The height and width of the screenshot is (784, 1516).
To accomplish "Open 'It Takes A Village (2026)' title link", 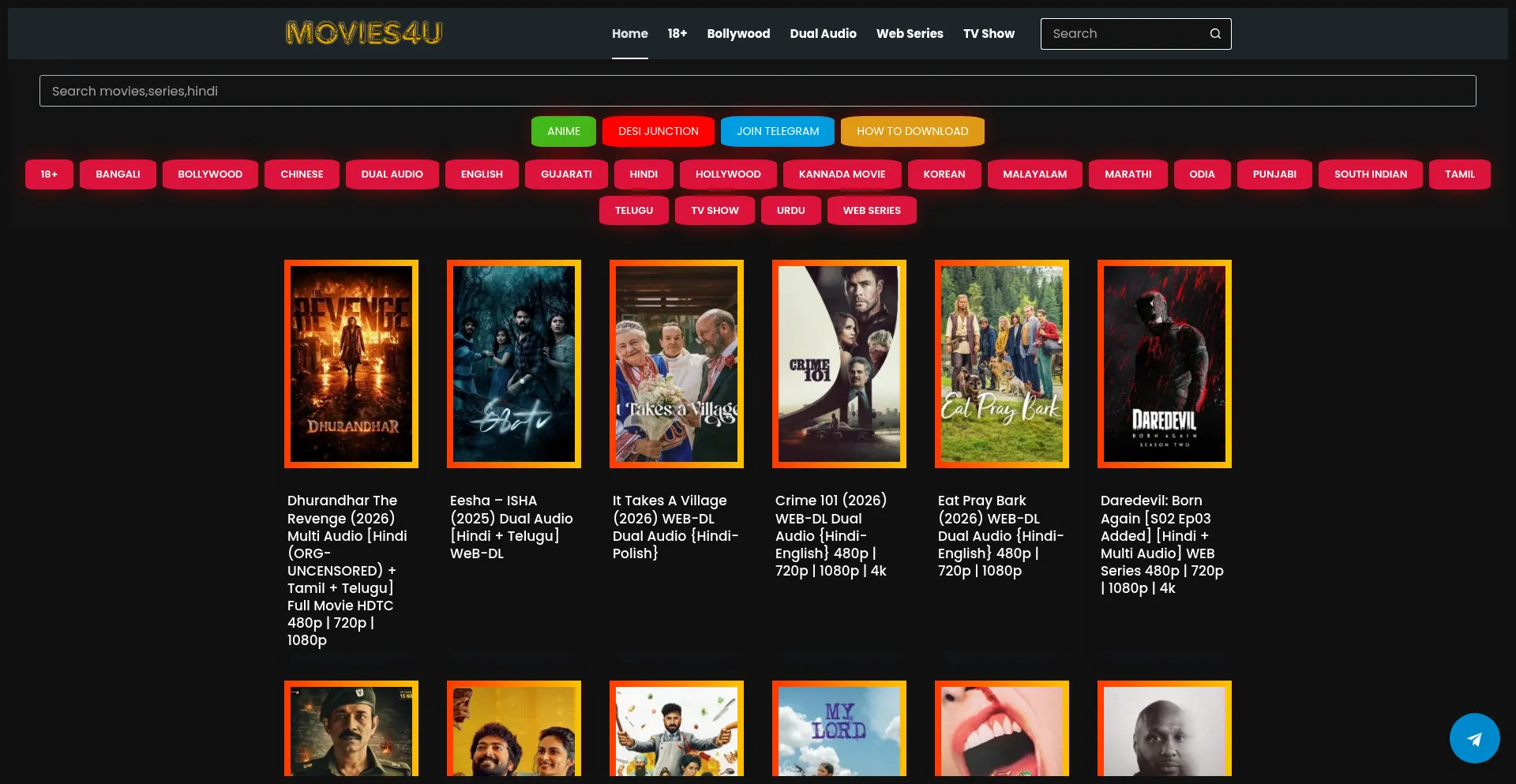I will [x=676, y=527].
